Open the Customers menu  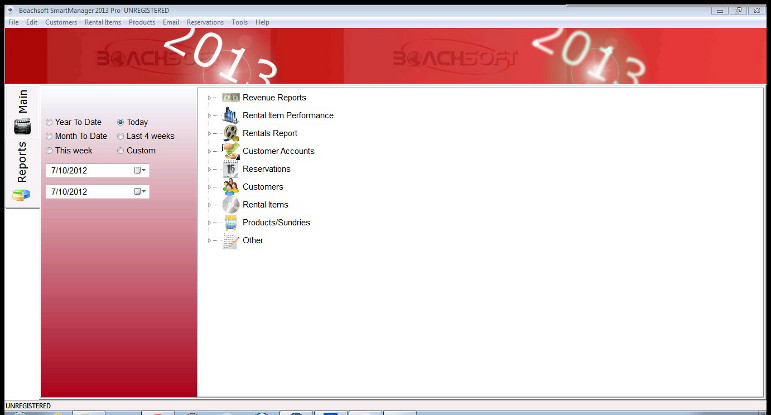pos(61,22)
